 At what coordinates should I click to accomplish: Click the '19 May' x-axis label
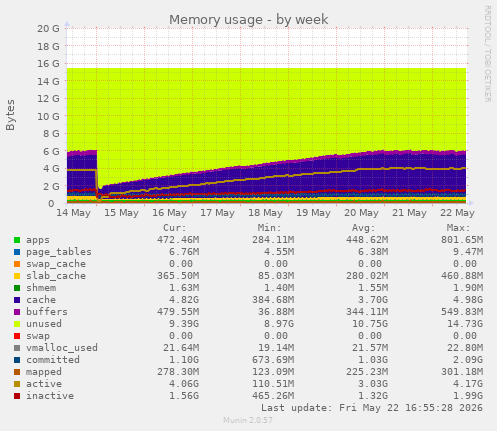(313, 213)
